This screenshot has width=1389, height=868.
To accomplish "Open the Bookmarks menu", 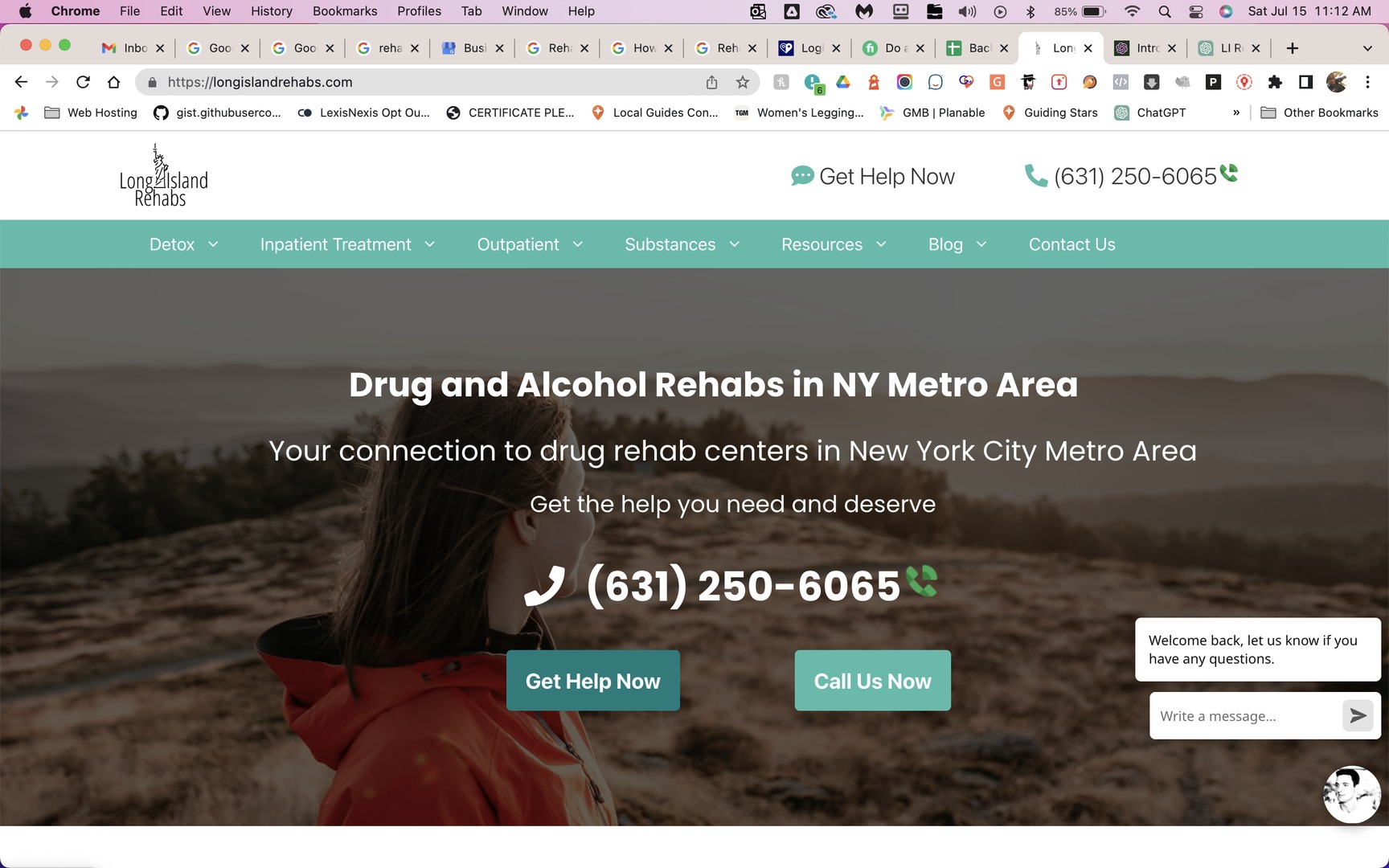I will [345, 11].
